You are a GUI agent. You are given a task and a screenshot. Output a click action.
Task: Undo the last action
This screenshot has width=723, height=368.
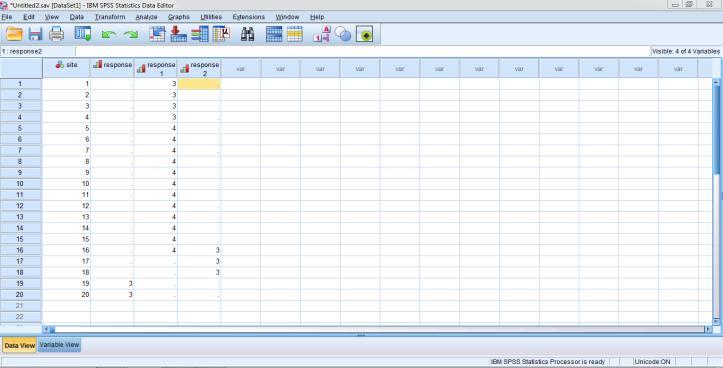point(108,35)
